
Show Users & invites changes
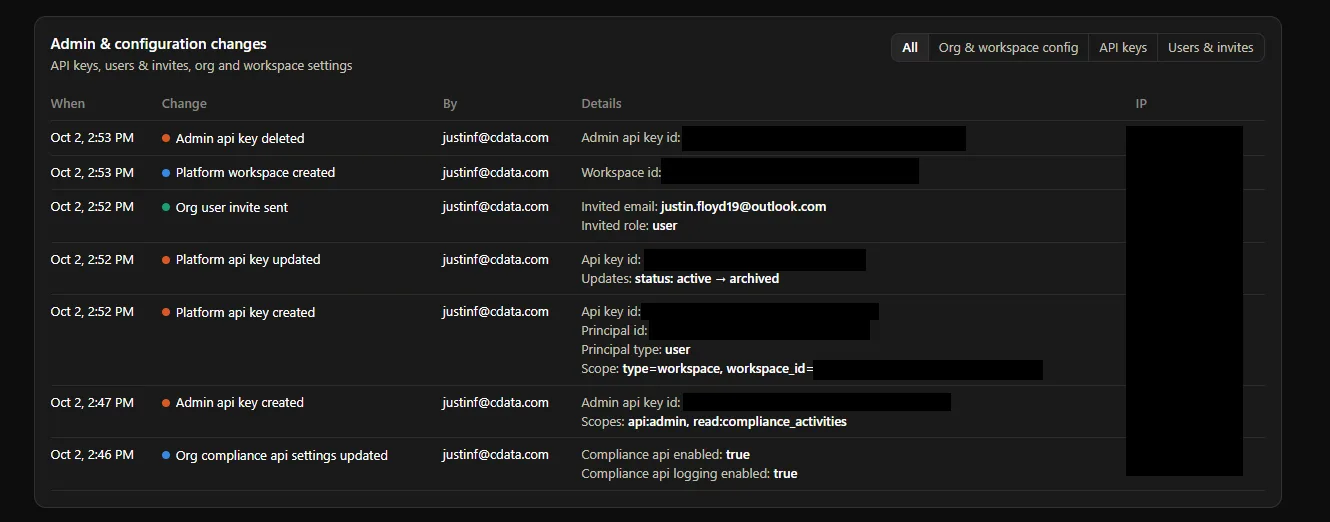coord(1210,48)
